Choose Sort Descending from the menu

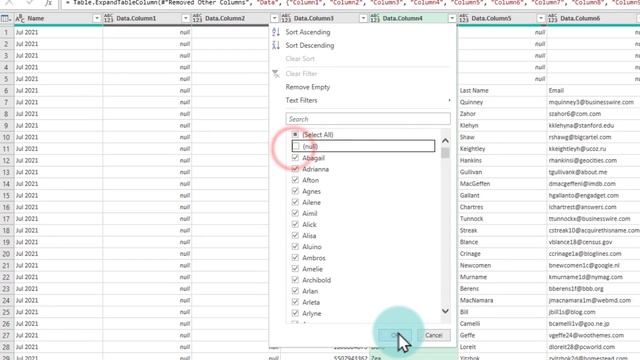[x=310, y=45]
